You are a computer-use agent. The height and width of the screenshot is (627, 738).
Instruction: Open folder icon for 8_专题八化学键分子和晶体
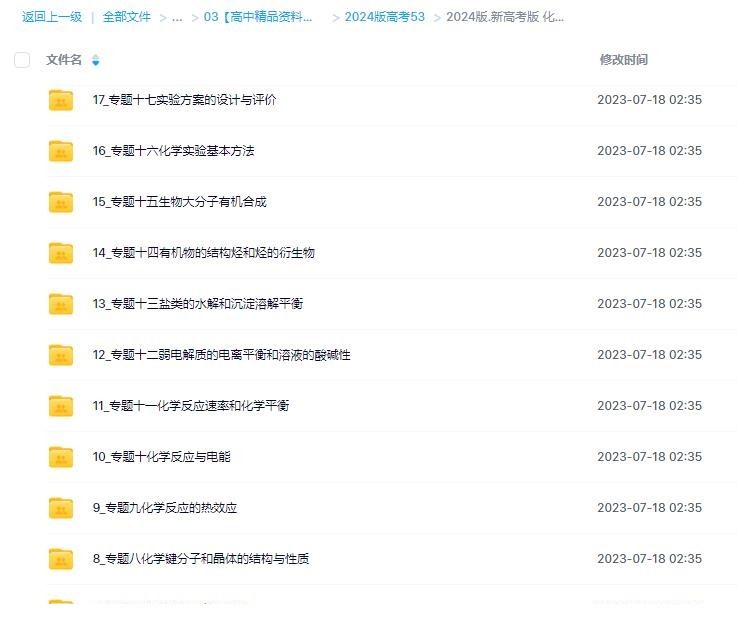61,559
